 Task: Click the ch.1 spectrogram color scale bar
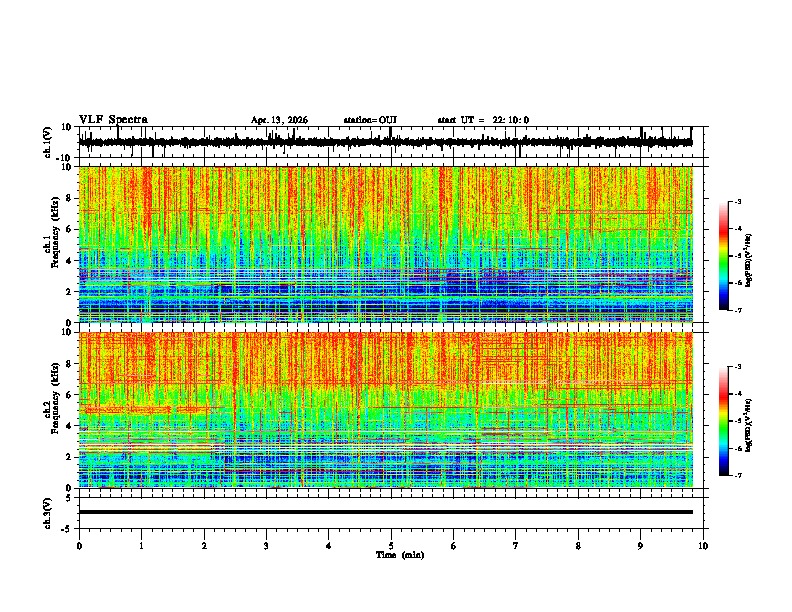pos(724,256)
